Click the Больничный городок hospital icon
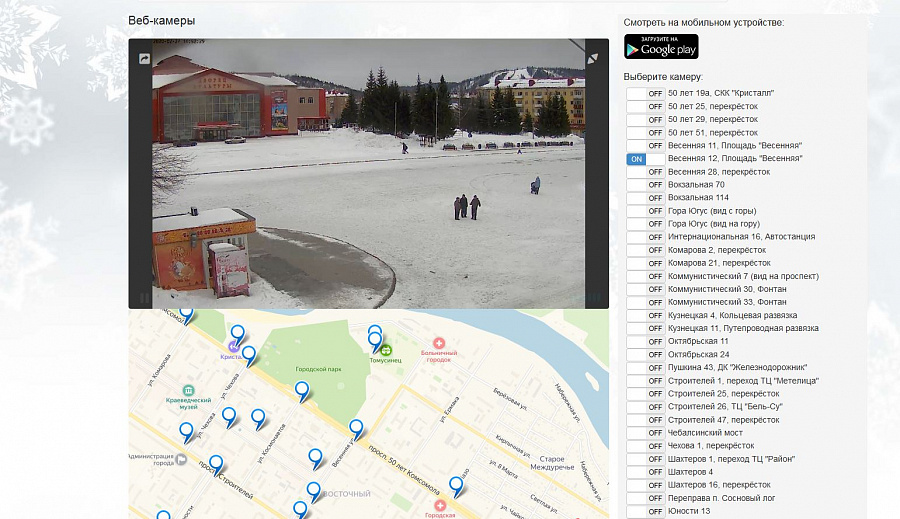Image resolution: width=900 pixels, height=519 pixels. click(x=439, y=343)
